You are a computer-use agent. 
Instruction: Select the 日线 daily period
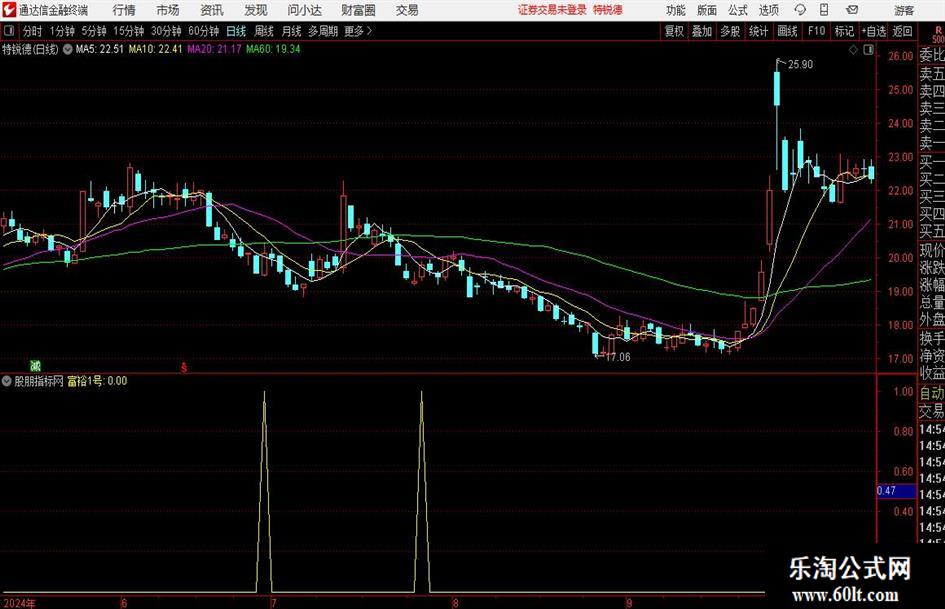click(x=236, y=31)
